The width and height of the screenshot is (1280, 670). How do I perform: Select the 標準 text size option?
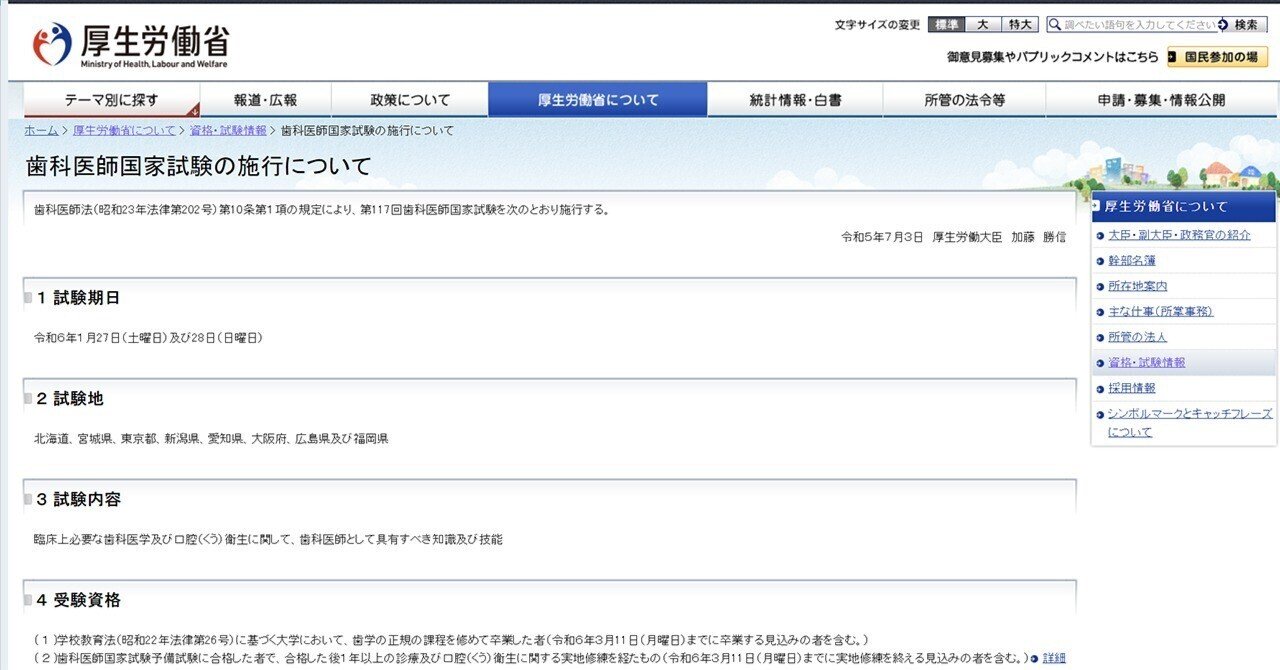click(x=946, y=24)
